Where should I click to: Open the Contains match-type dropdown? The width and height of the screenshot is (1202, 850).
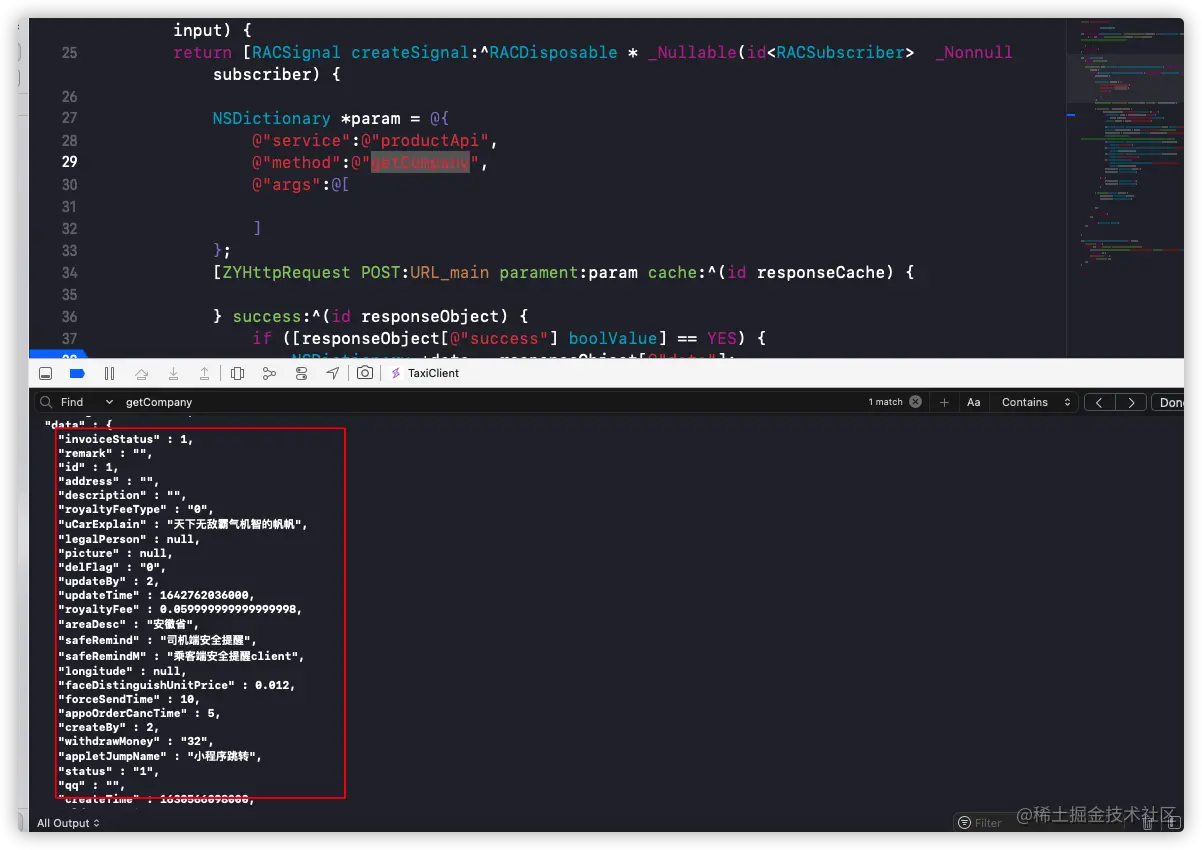(x=1036, y=402)
